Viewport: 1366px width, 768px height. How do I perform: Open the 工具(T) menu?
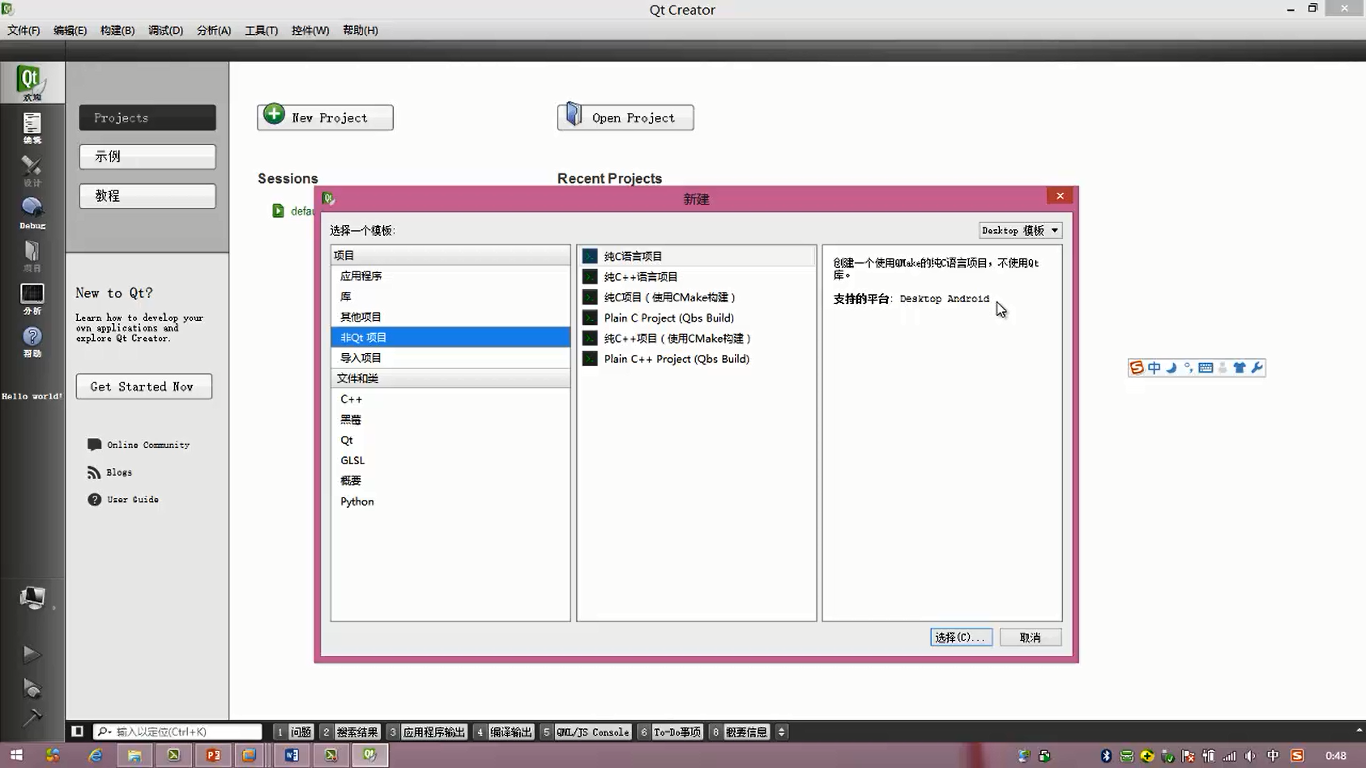(x=261, y=30)
